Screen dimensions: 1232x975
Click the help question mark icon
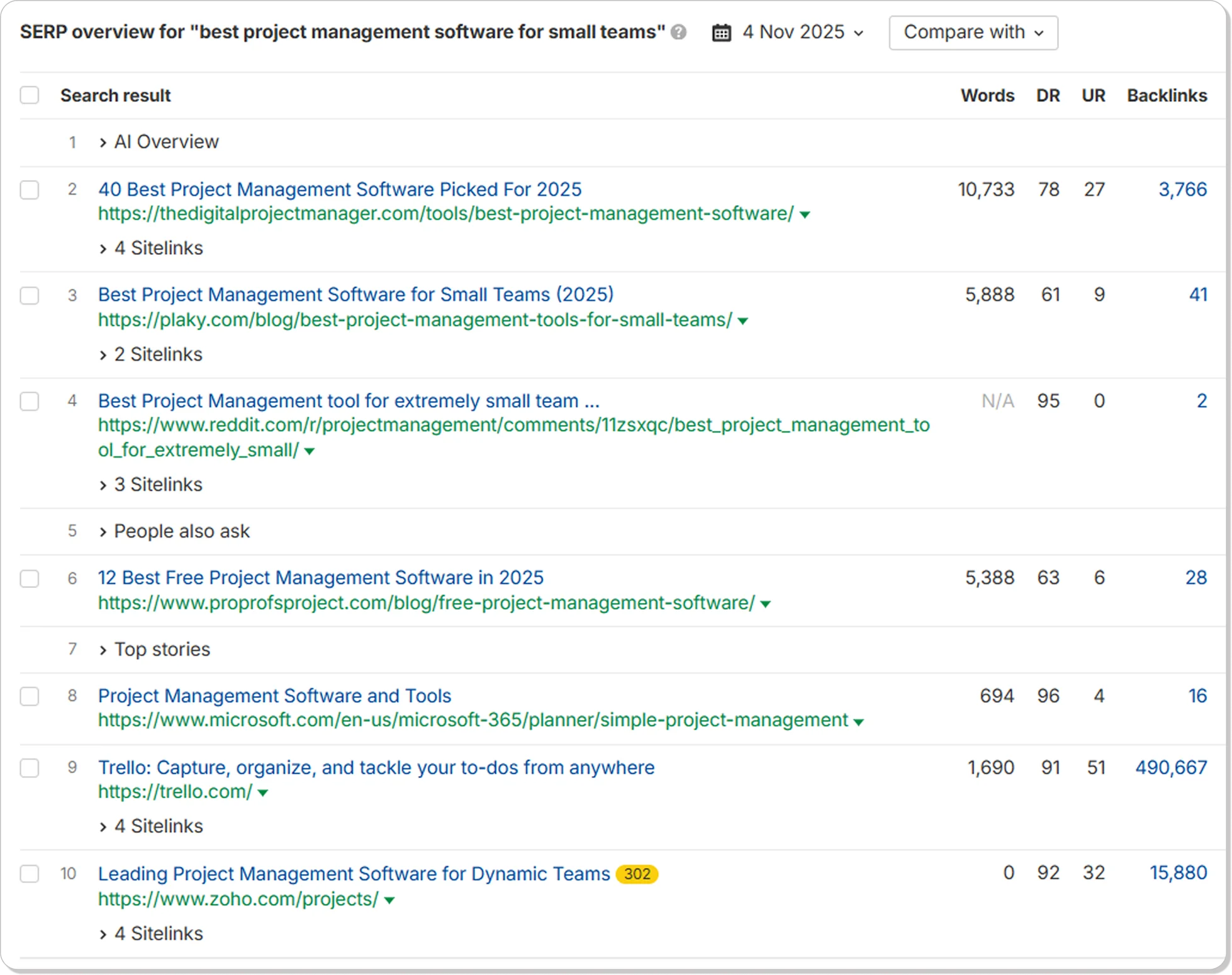point(679,33)
